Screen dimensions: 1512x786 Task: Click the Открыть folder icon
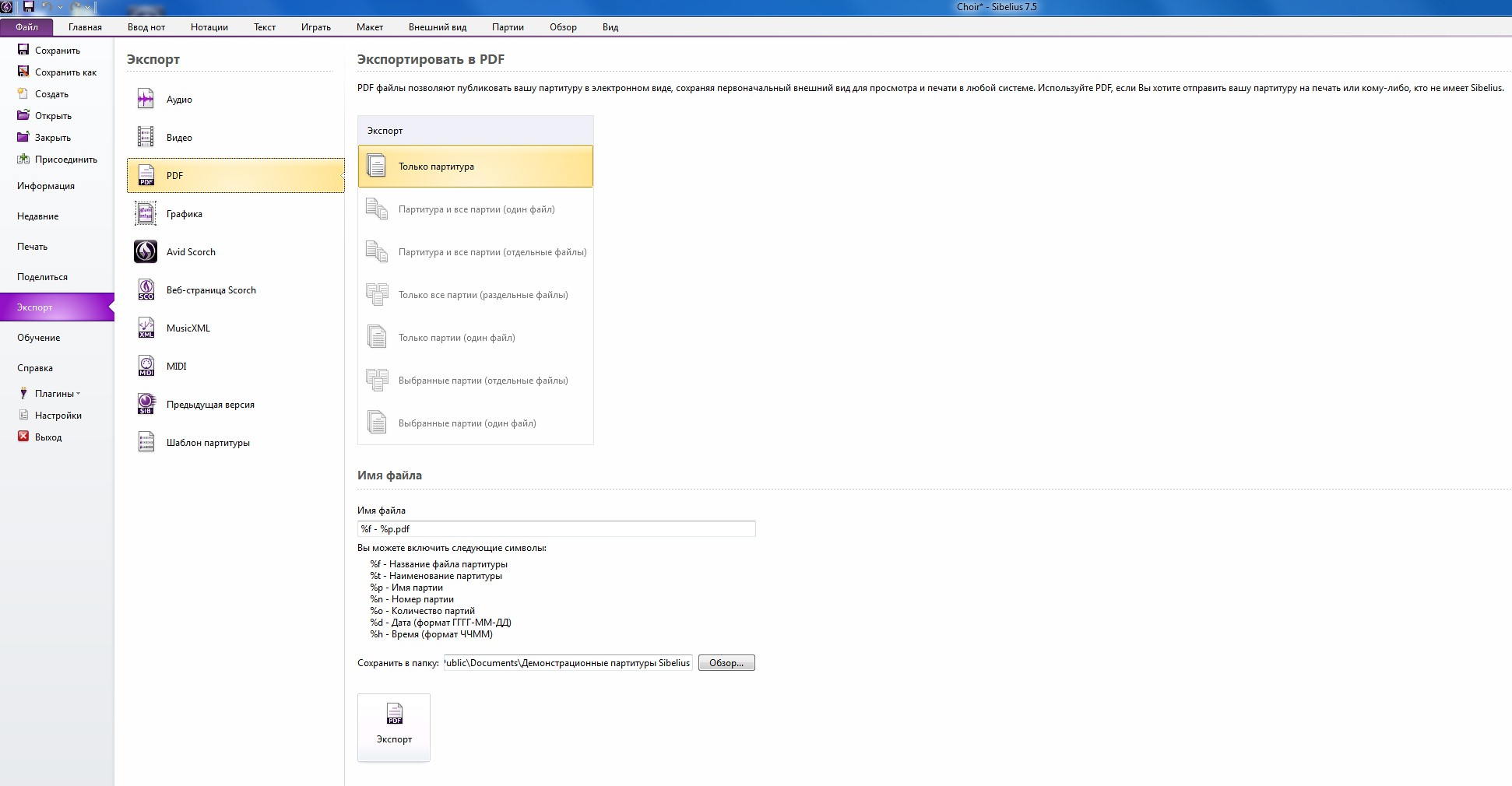[x=23, y=115]
